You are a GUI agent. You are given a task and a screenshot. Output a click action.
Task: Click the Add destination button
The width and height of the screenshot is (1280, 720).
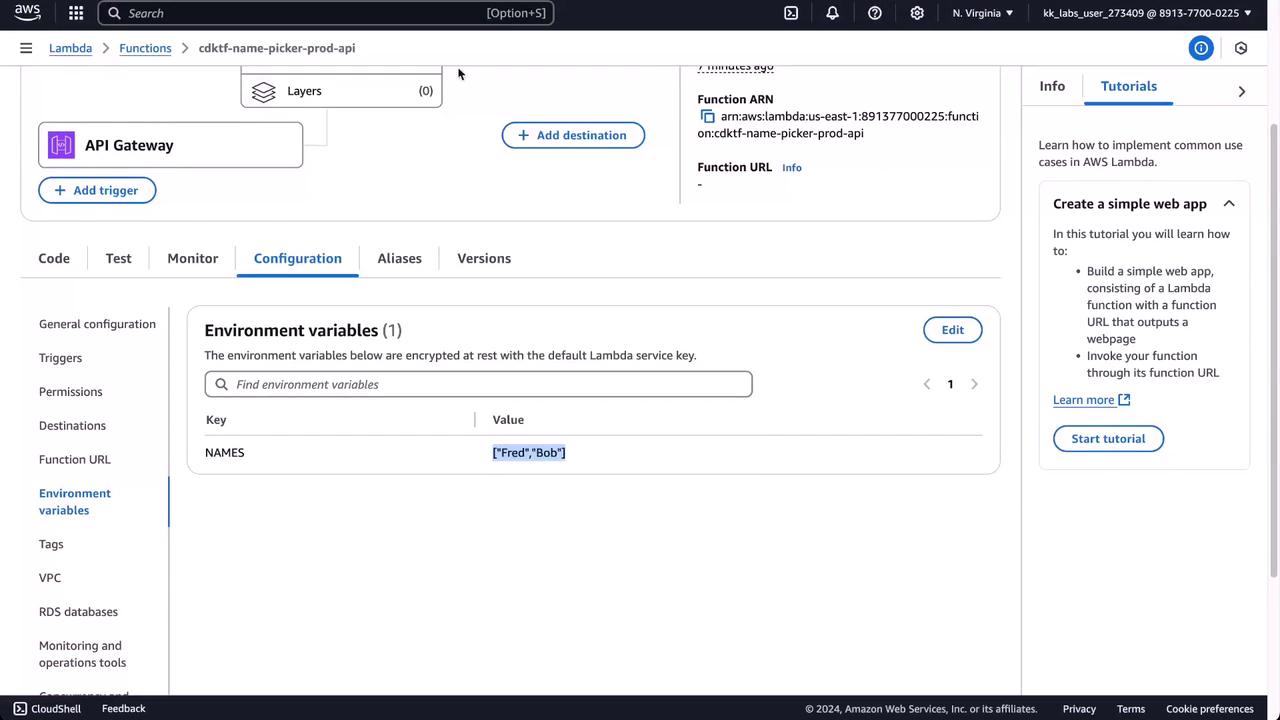pyautogui.click(x=573, y=135)
